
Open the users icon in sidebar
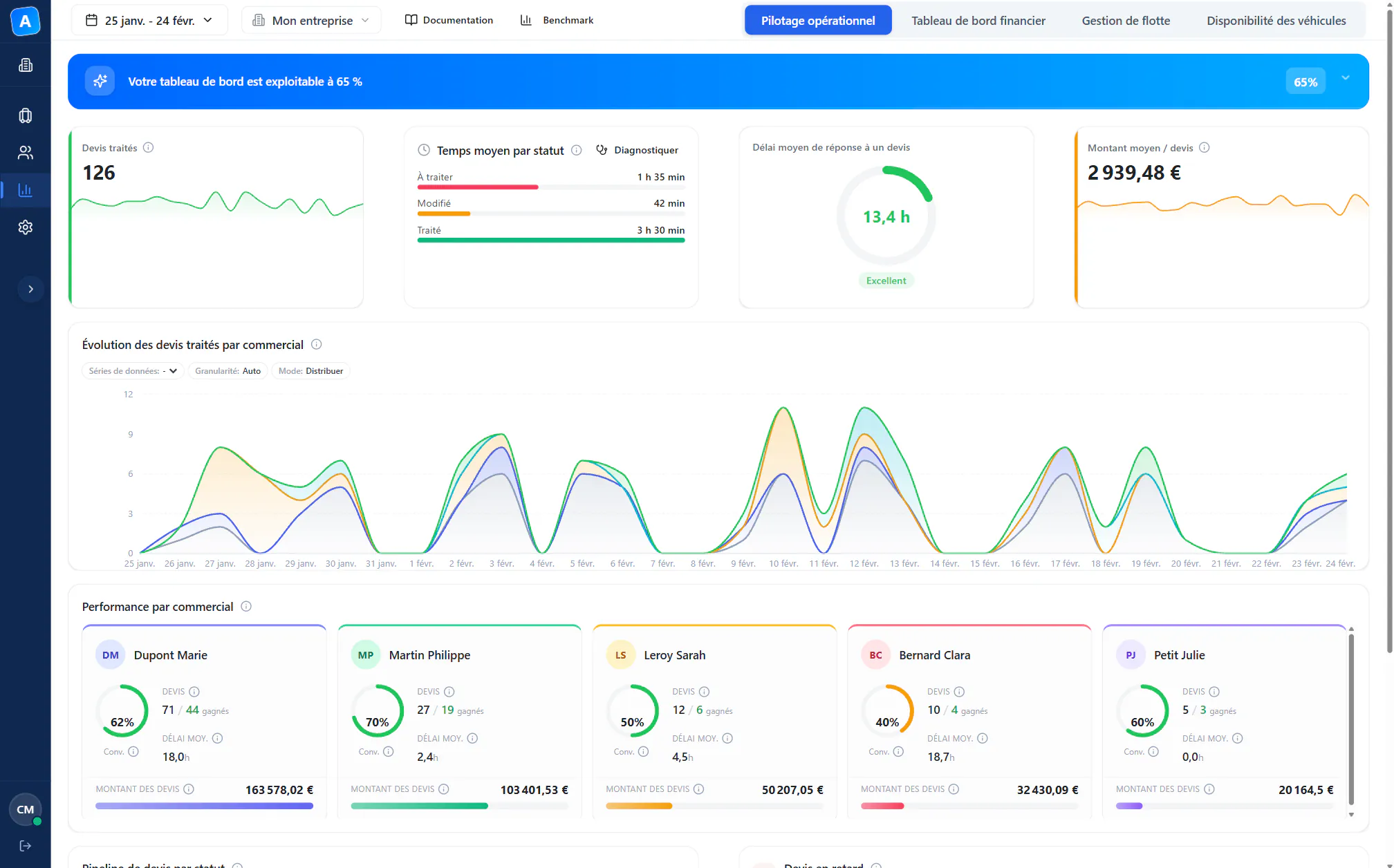pos(26,153)
